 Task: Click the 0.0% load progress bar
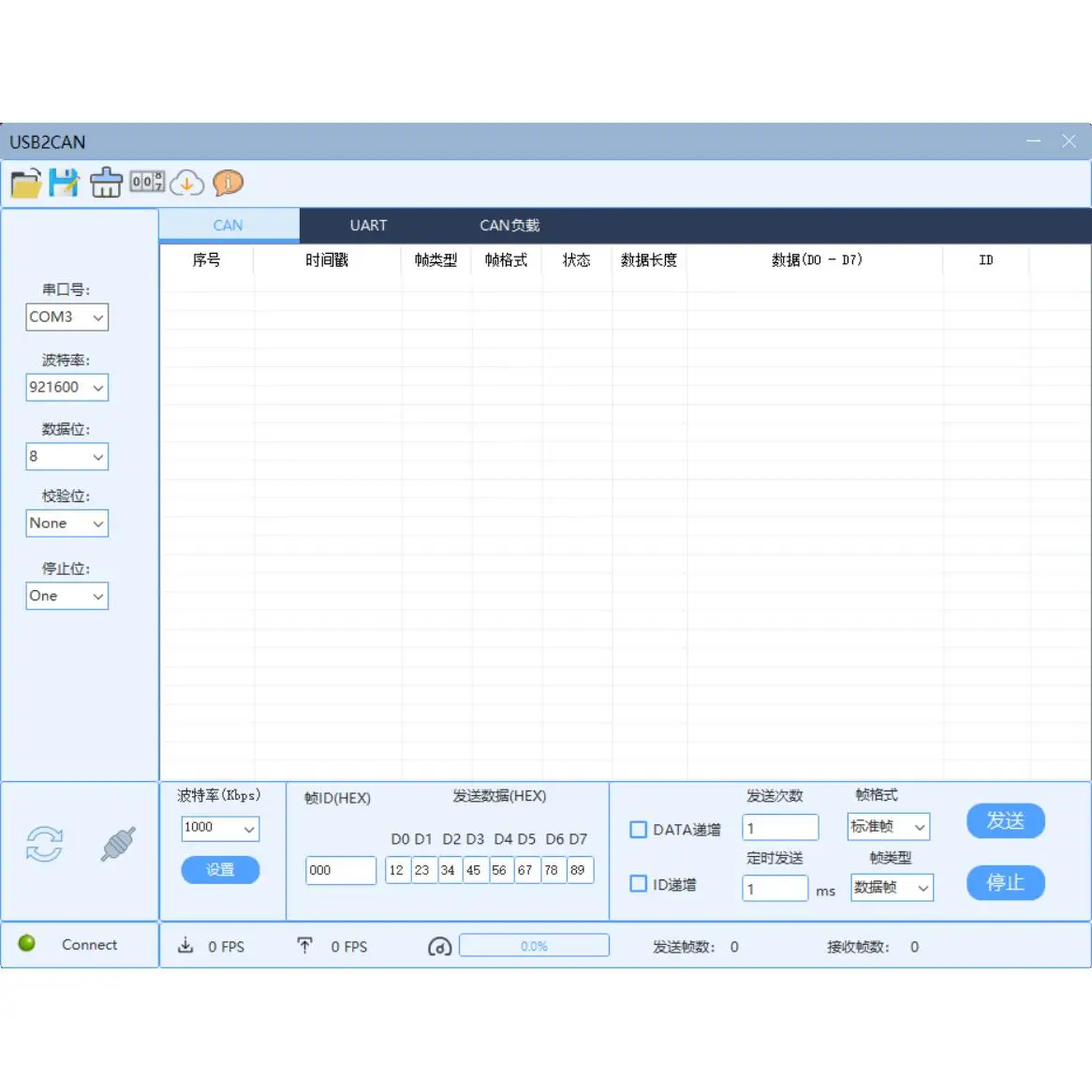(x=534, y=946)
